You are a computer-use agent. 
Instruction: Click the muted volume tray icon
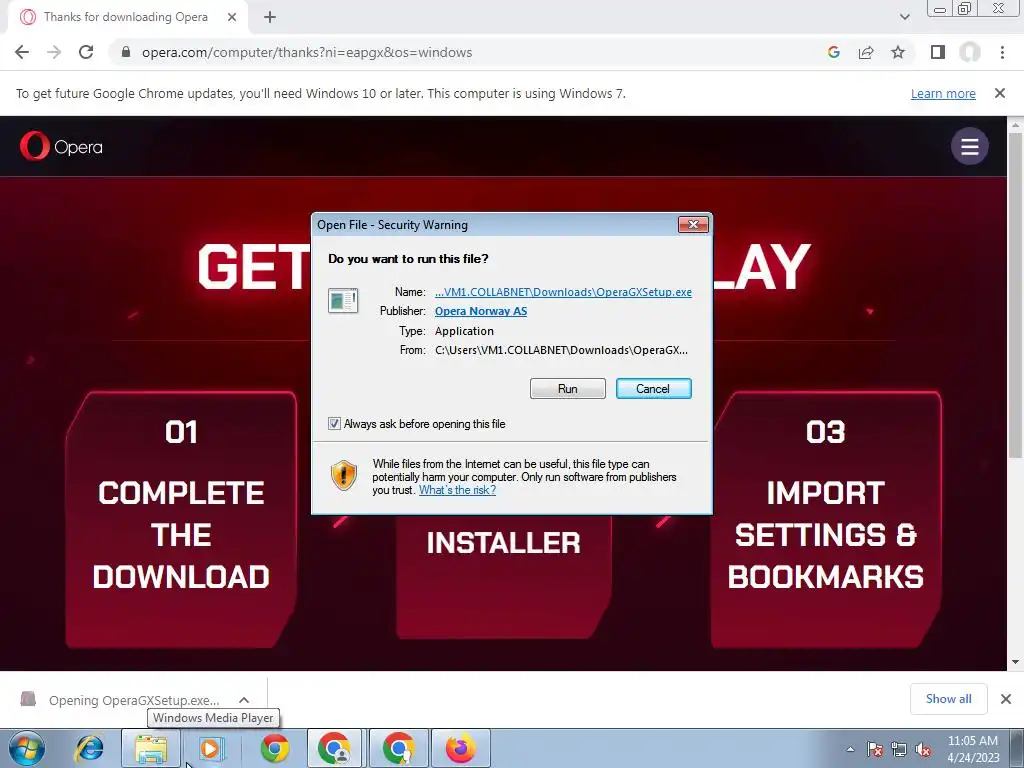pos(923,749)
